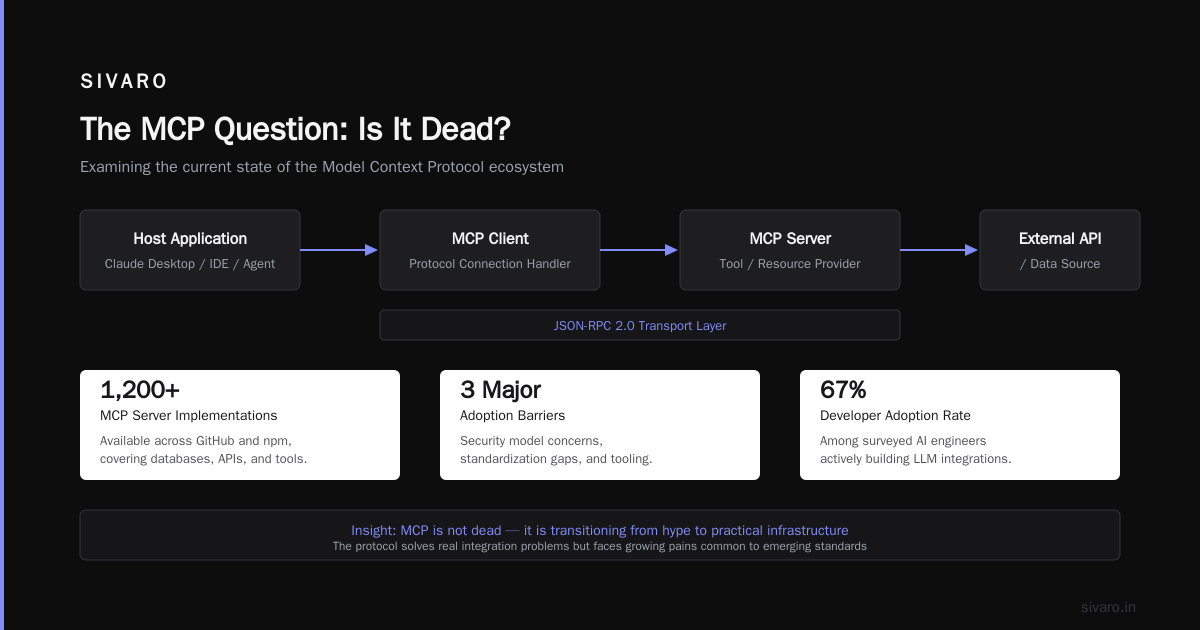Click 'Claude Desktop / IDE / Agent' text

190,264
